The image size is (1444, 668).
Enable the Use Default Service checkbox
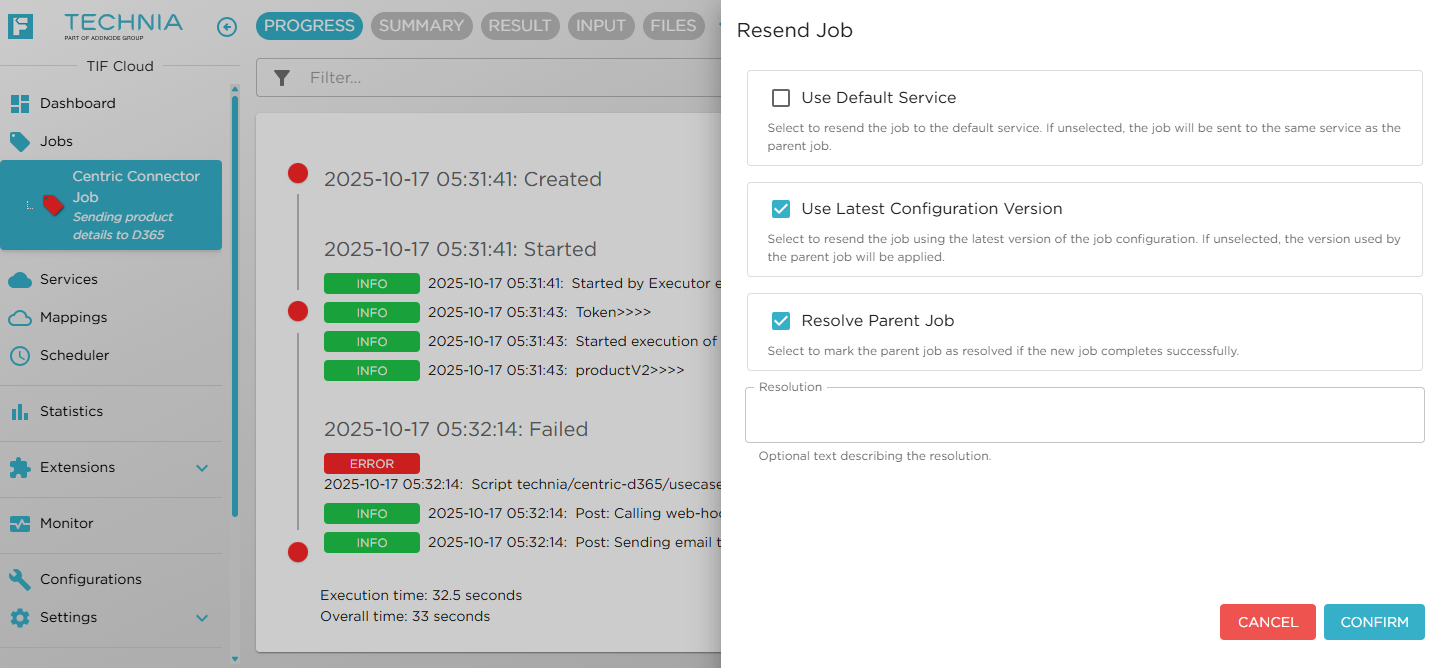[781, 98]
